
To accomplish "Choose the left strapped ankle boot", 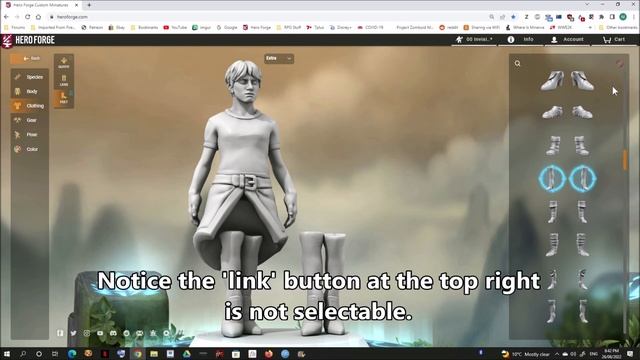I will coord(553,146).
